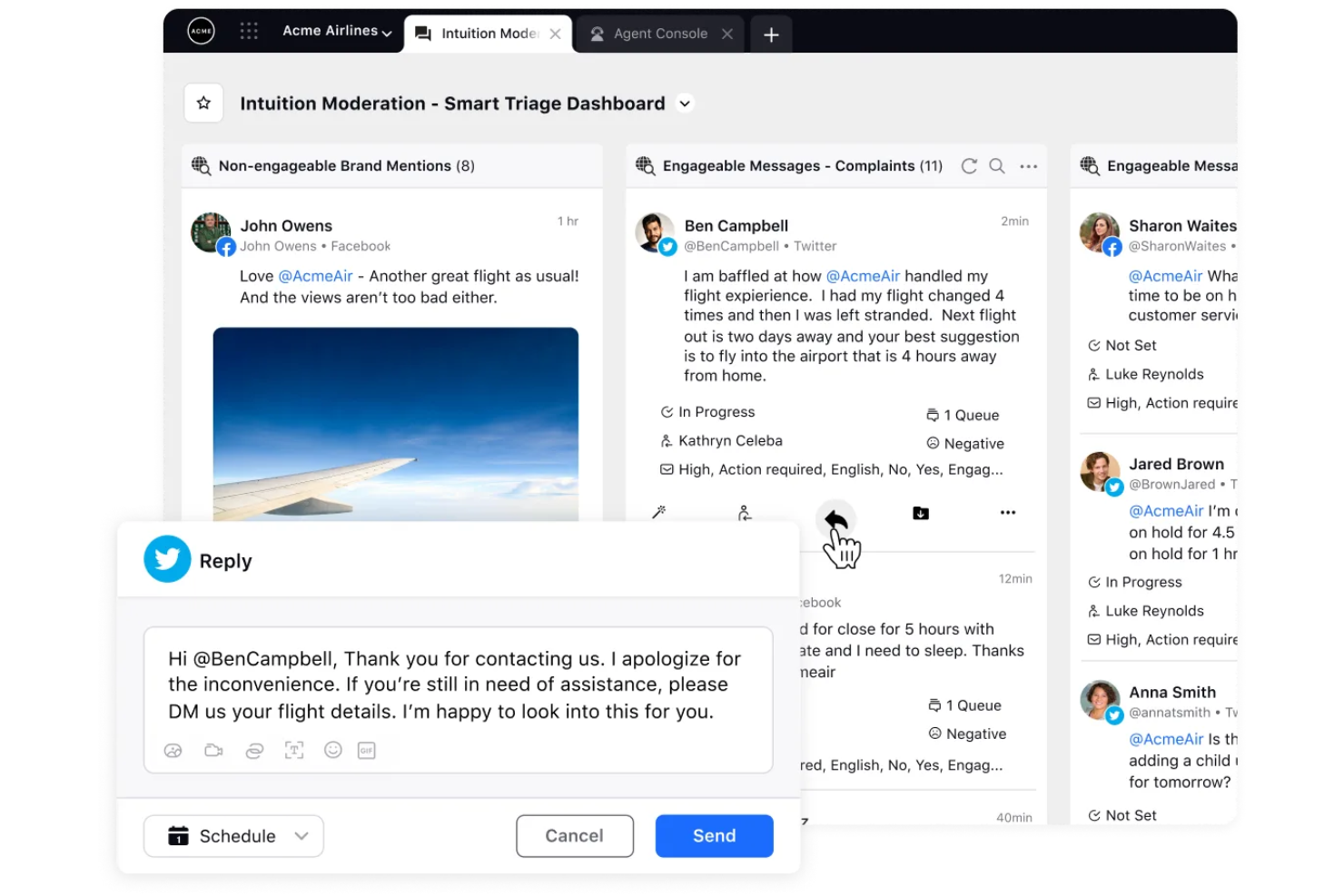Refresh the Engageable Messages - Complaints column
Image resolution: width=1344 pixels, height=896 pixels.
pyautogui.click(x=969, y=166)
